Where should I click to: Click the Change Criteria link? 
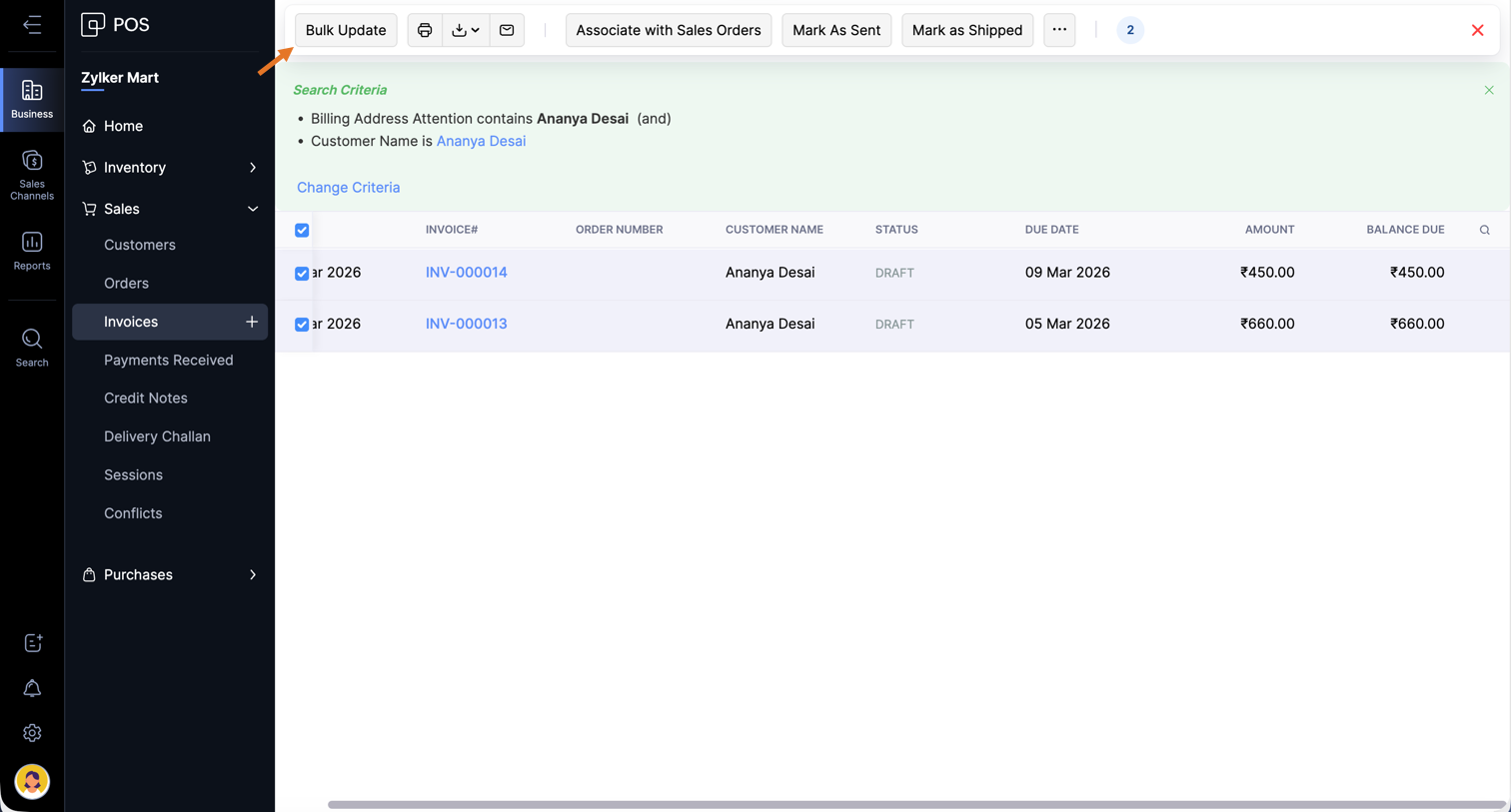[x=348, y=187]
